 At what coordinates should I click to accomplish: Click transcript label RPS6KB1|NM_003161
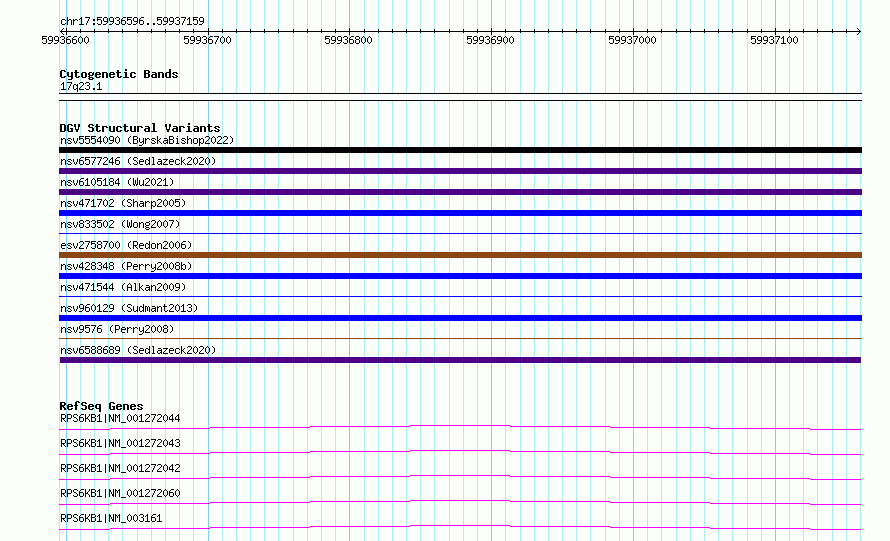tap(111, 518)
